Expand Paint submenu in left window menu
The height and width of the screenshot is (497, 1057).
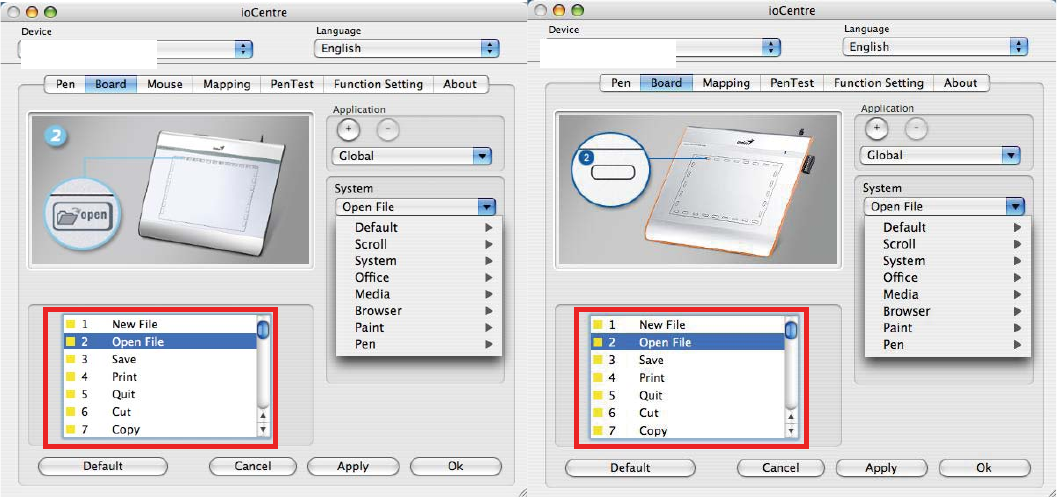[x=419, y=327]
